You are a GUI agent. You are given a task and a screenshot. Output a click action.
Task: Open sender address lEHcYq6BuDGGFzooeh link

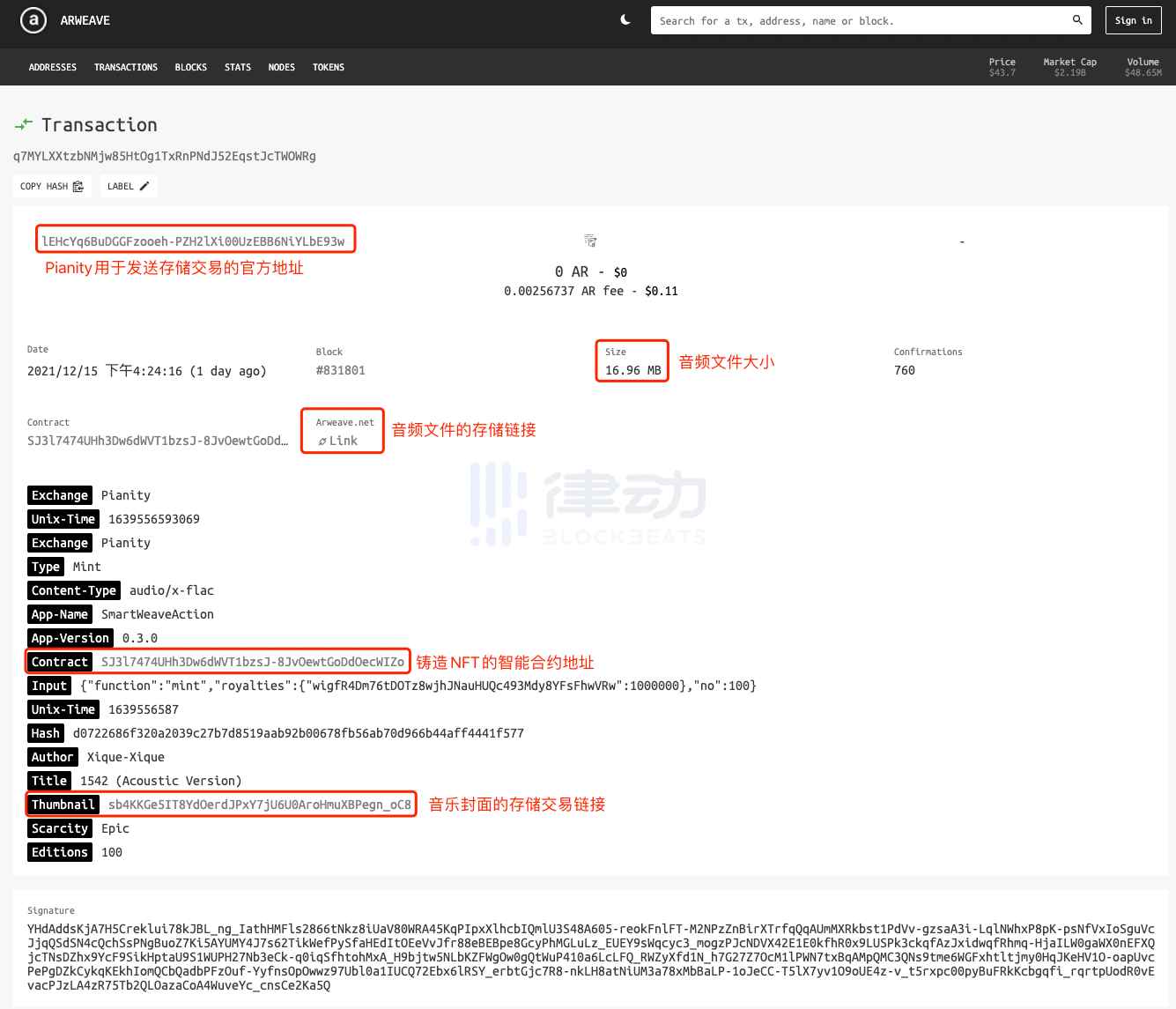pos(194,241)
